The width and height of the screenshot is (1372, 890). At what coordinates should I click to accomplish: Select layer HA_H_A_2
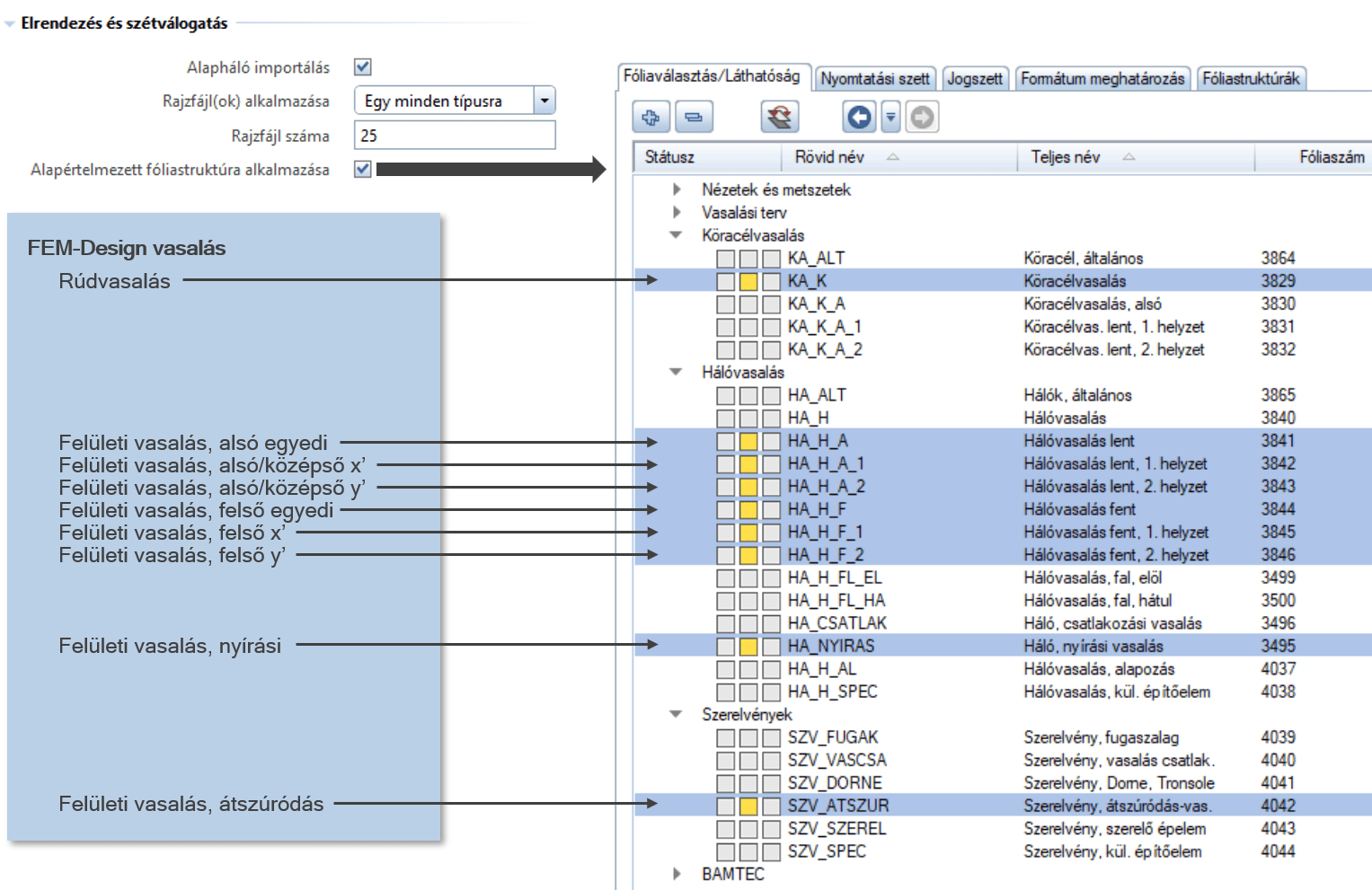click(x=827, y=486)
